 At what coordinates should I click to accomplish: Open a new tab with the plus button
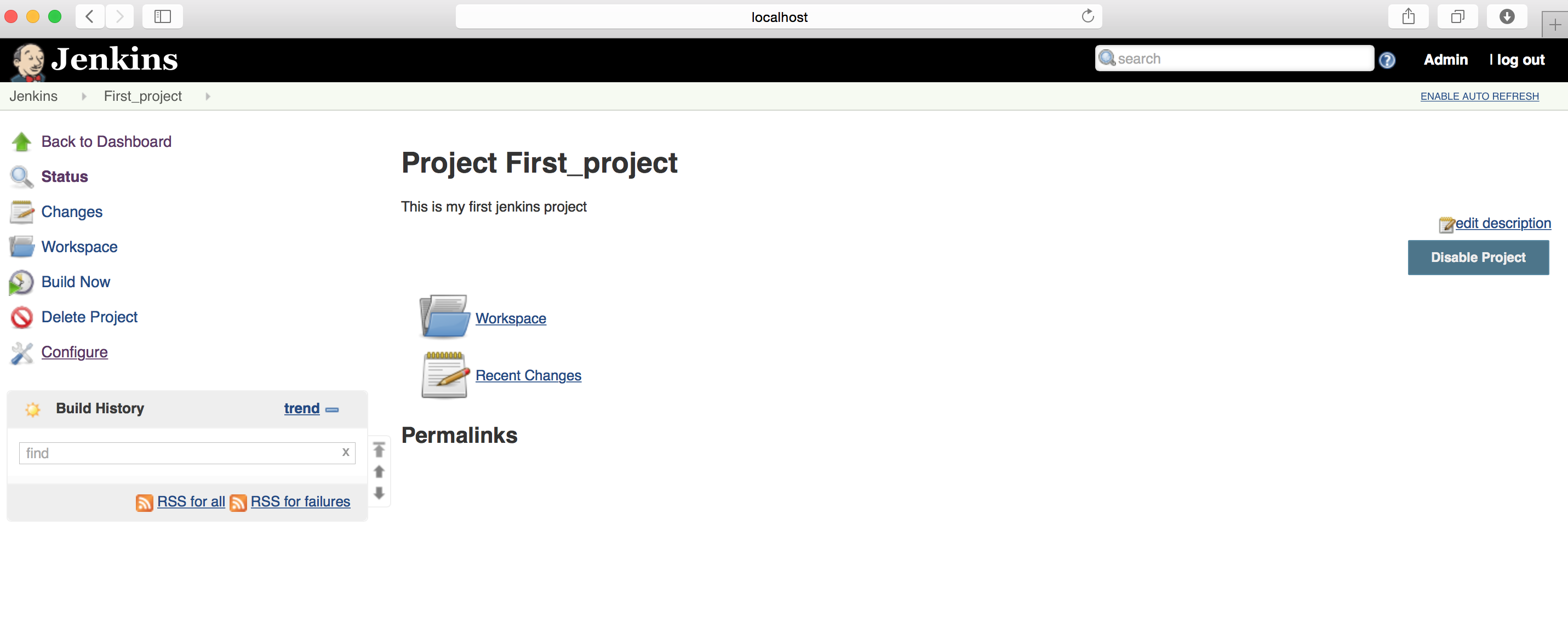click(x=1555, y=25)
